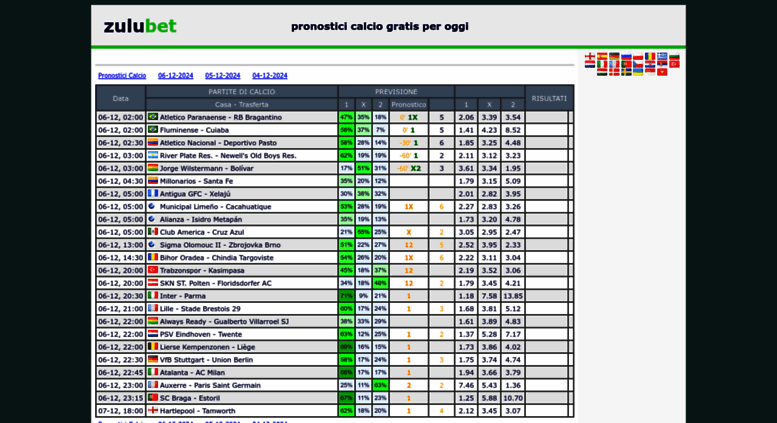Click the 63% away percentage for Auxerre - Paris Saint Germain
The image size is (777, 423).
(380, 385)
